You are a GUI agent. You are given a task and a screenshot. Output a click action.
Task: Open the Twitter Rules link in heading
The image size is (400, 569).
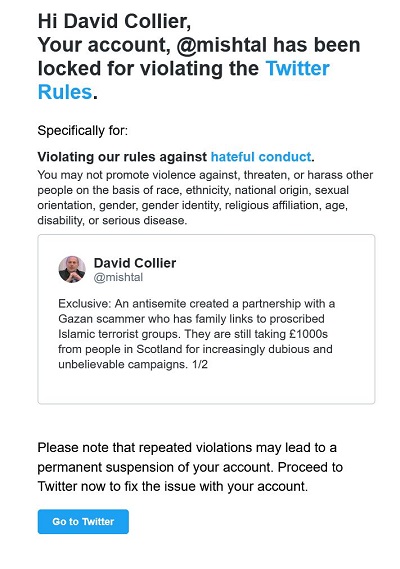pos(297,68)
